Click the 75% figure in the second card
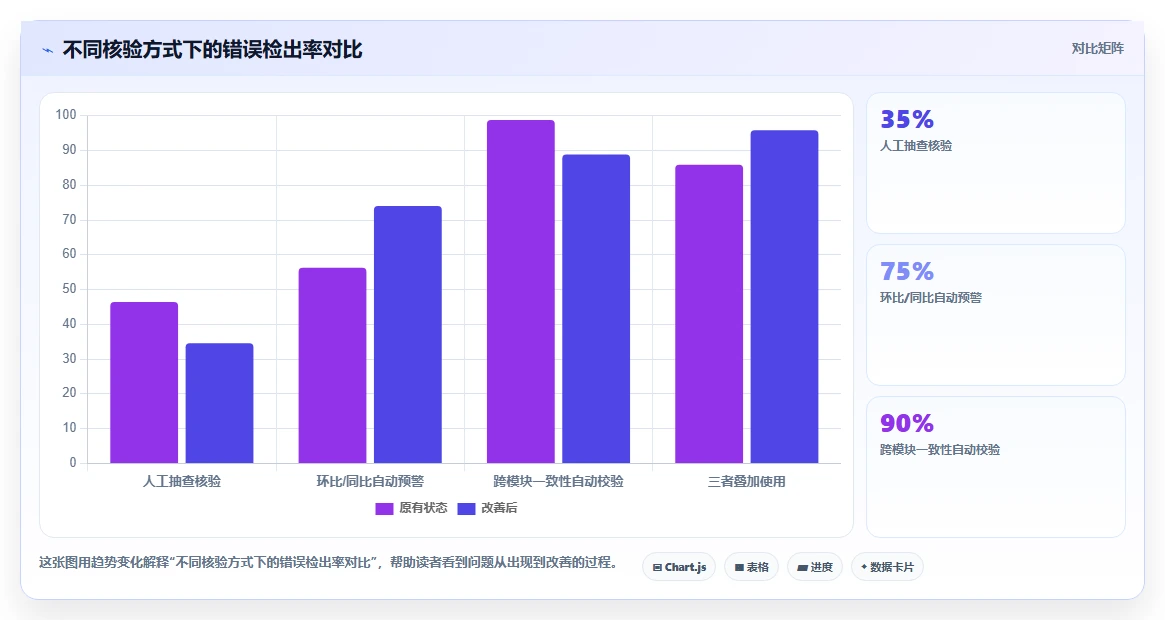Screen dimensions: 1165x620 [x=906, y=271]
